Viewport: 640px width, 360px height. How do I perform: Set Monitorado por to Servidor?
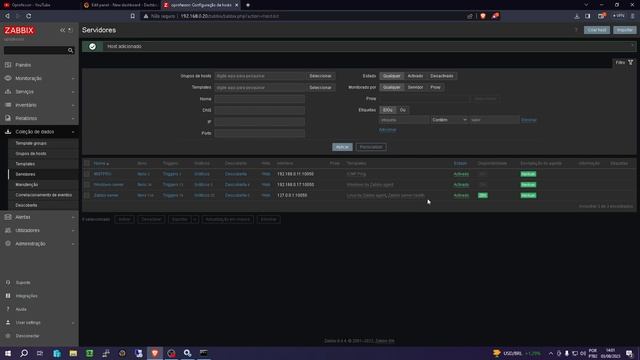click(415, 87)
